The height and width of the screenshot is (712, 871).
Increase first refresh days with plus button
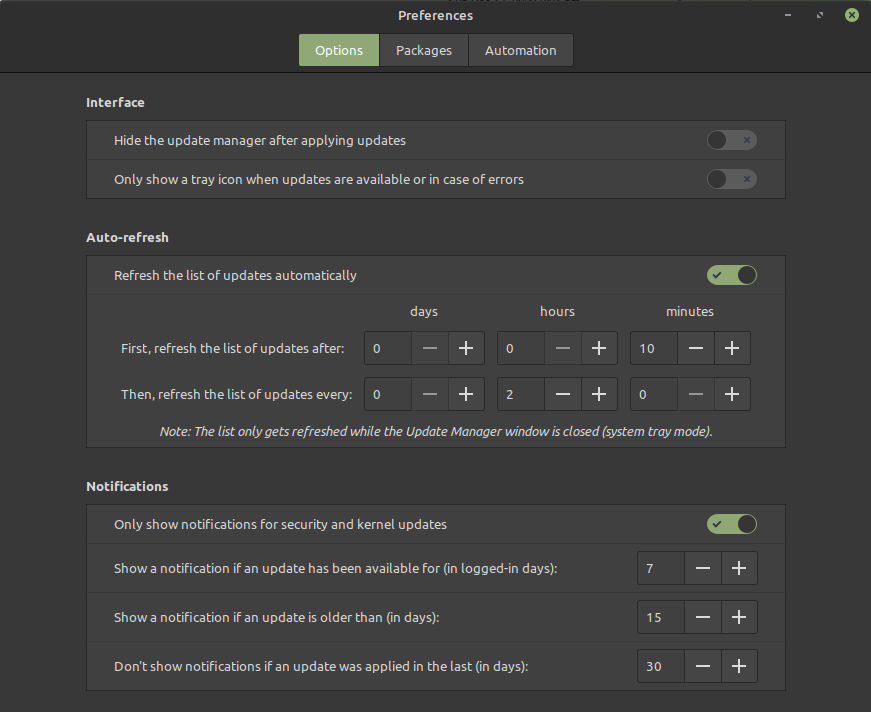466,348
